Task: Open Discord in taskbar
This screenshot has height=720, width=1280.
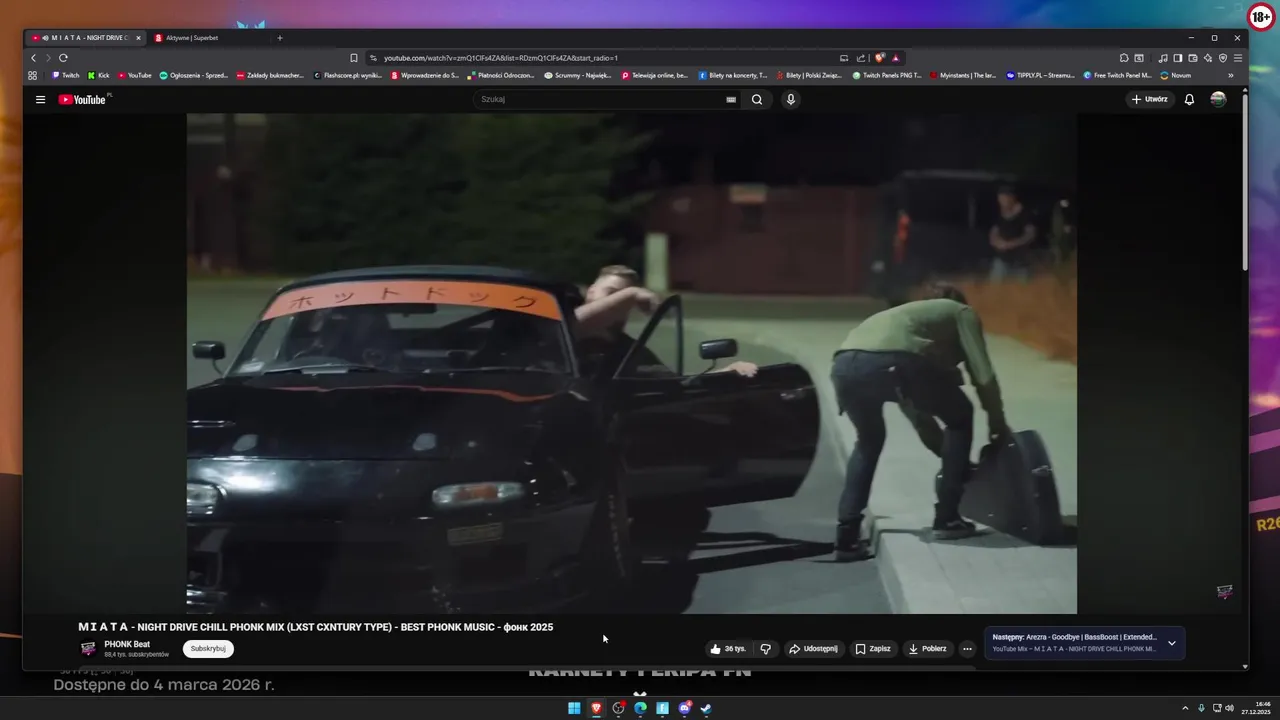Action: point(684,708)
